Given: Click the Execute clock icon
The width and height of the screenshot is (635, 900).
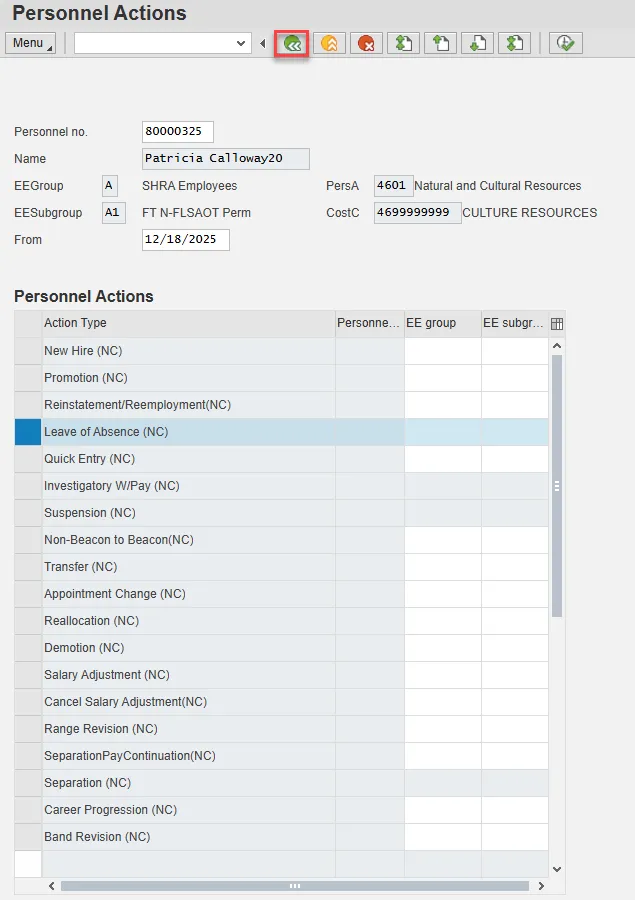Looking at the screenshot, I should click(565, 43).
